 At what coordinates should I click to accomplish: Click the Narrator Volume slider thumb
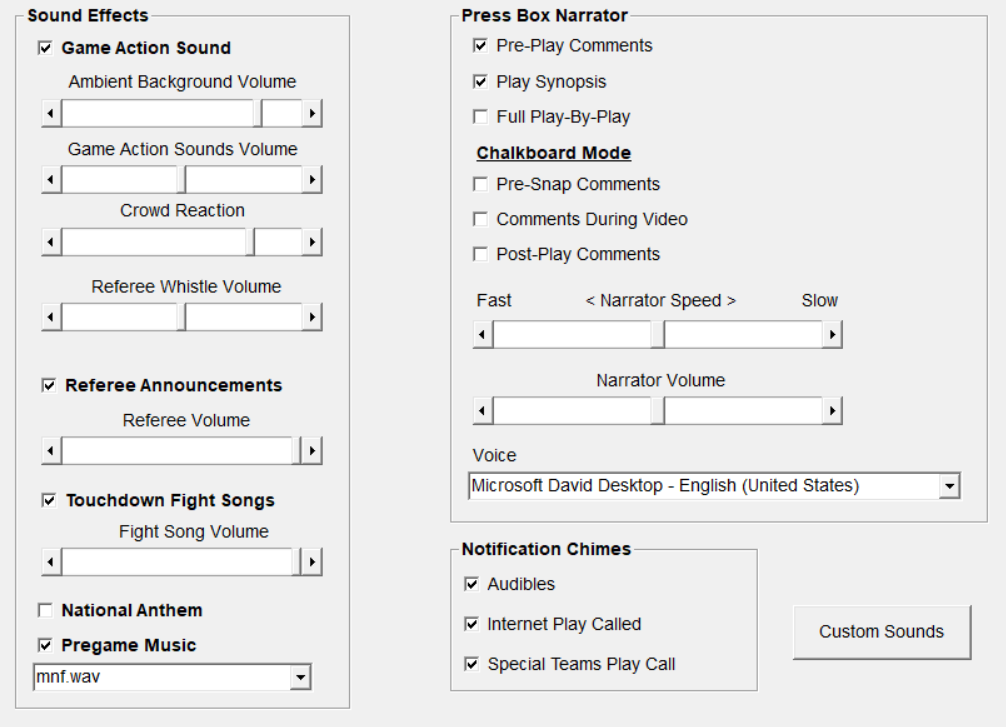(x=657, y=410)
